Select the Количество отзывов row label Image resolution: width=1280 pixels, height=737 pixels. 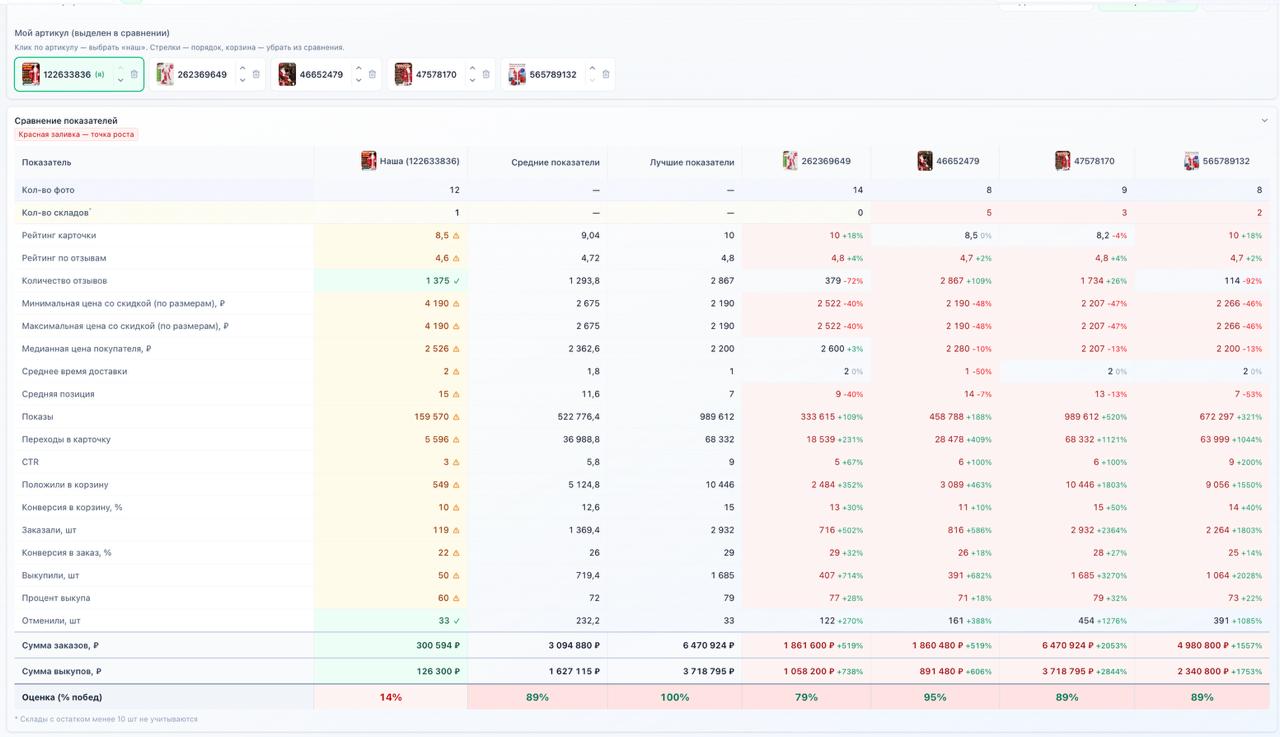[x=64, y=281]
